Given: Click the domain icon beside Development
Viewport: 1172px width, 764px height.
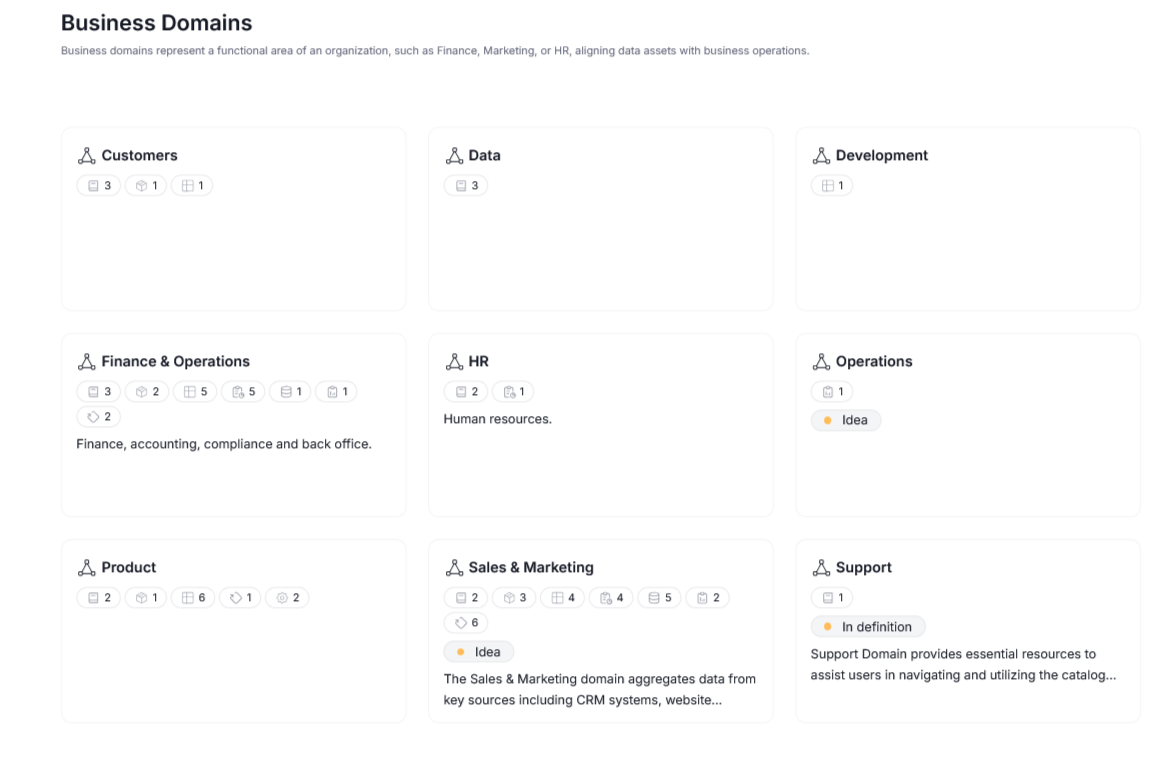Looking at the screenshot, I should 821,156.
